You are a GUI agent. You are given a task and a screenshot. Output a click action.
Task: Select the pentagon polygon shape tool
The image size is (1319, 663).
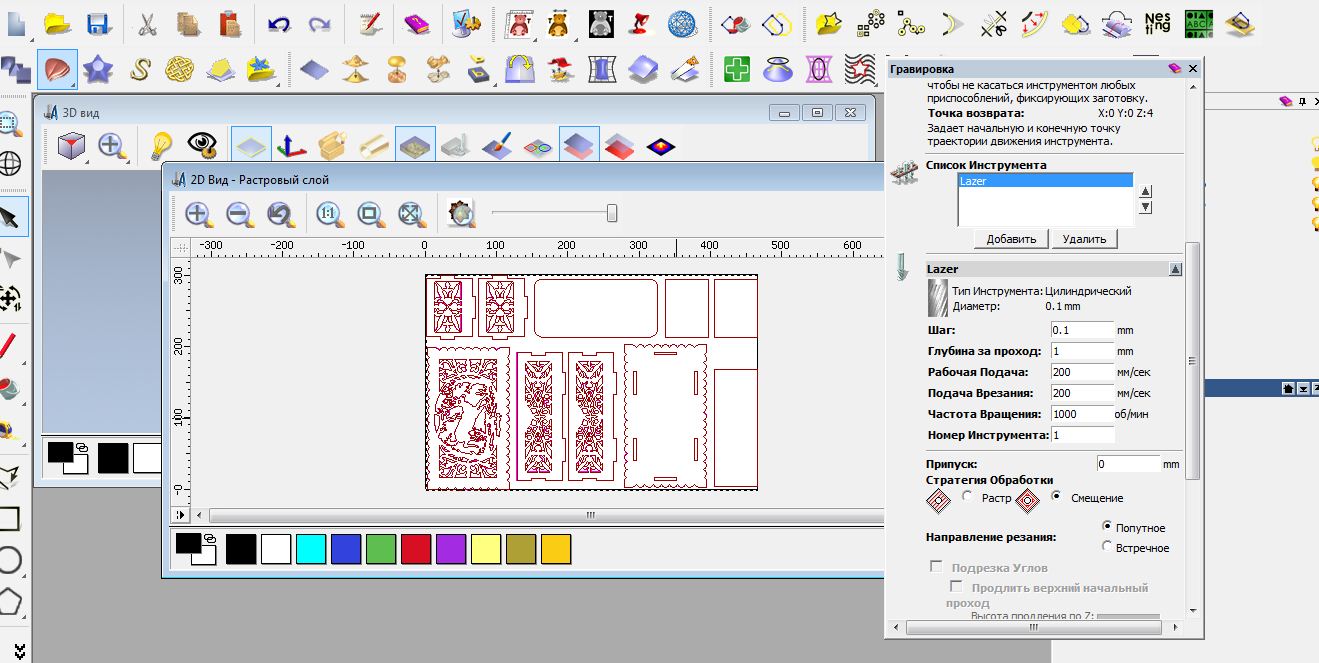click(x=8, y=601)
